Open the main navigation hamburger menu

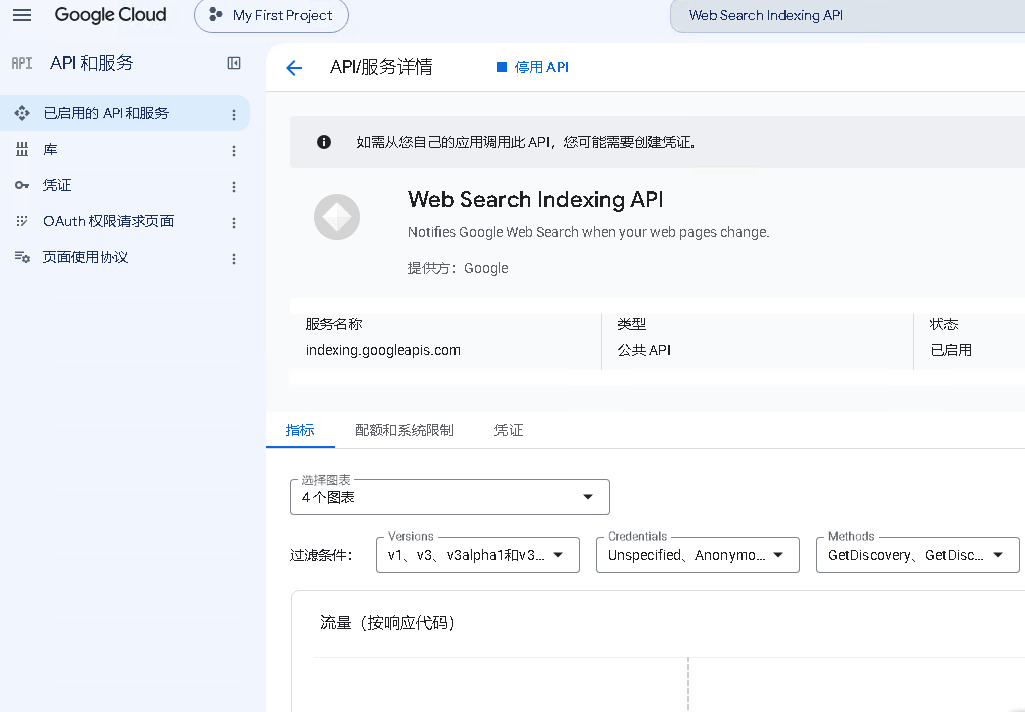(22, 15)
